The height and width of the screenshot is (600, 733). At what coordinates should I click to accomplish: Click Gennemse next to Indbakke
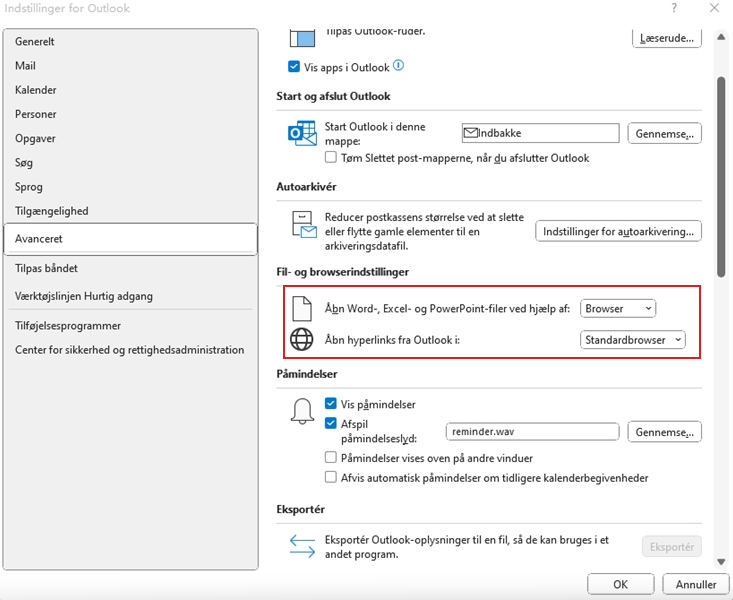[x=664, y=134]
